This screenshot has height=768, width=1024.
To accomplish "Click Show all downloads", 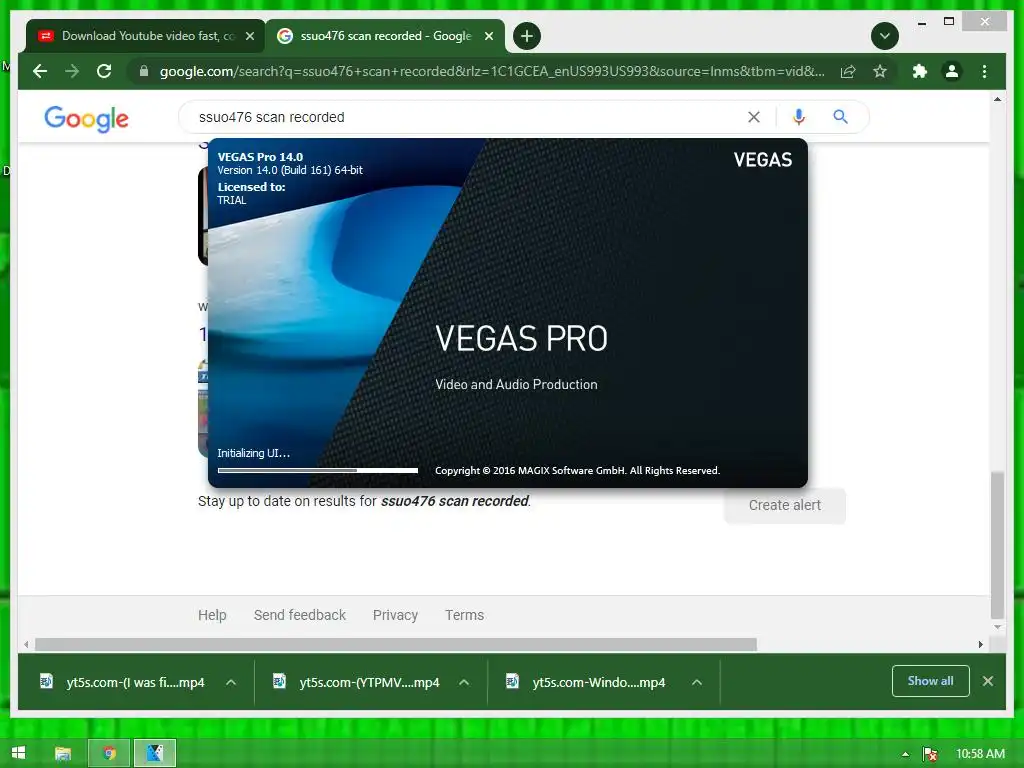I will [931, 681].
